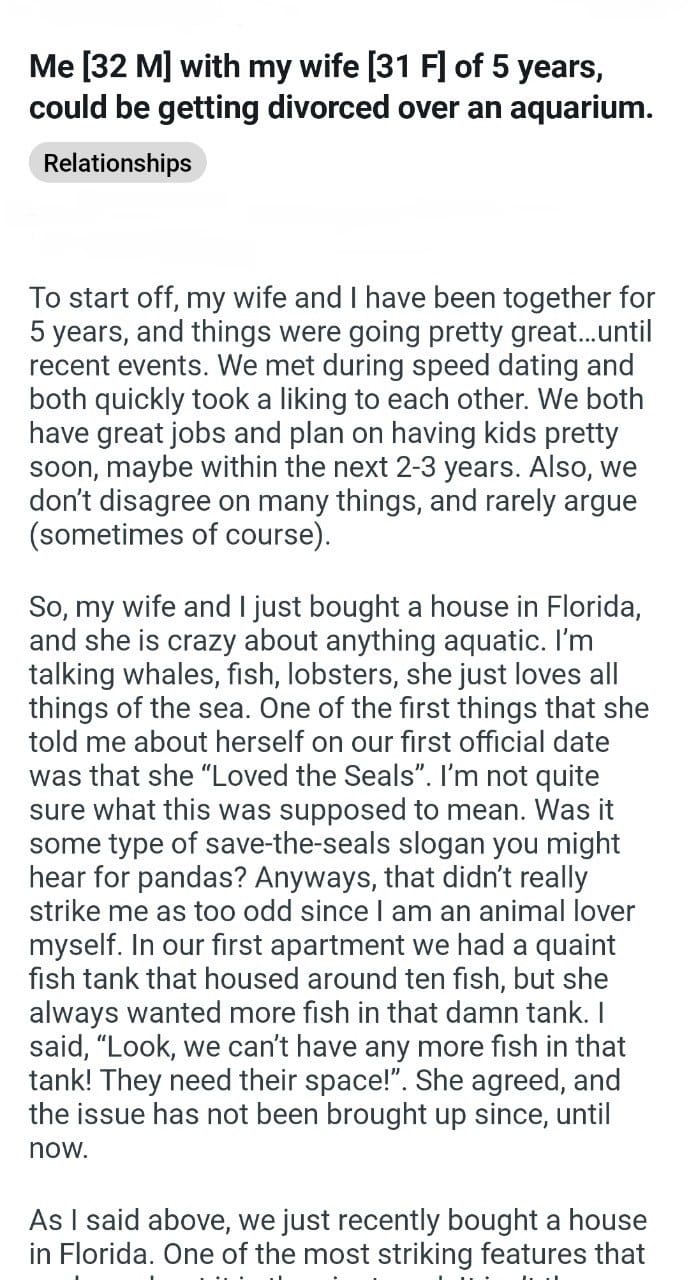
Task: Click the text "(sometimes of course)."
Action: pyautogui.click(x=179, y=536)
